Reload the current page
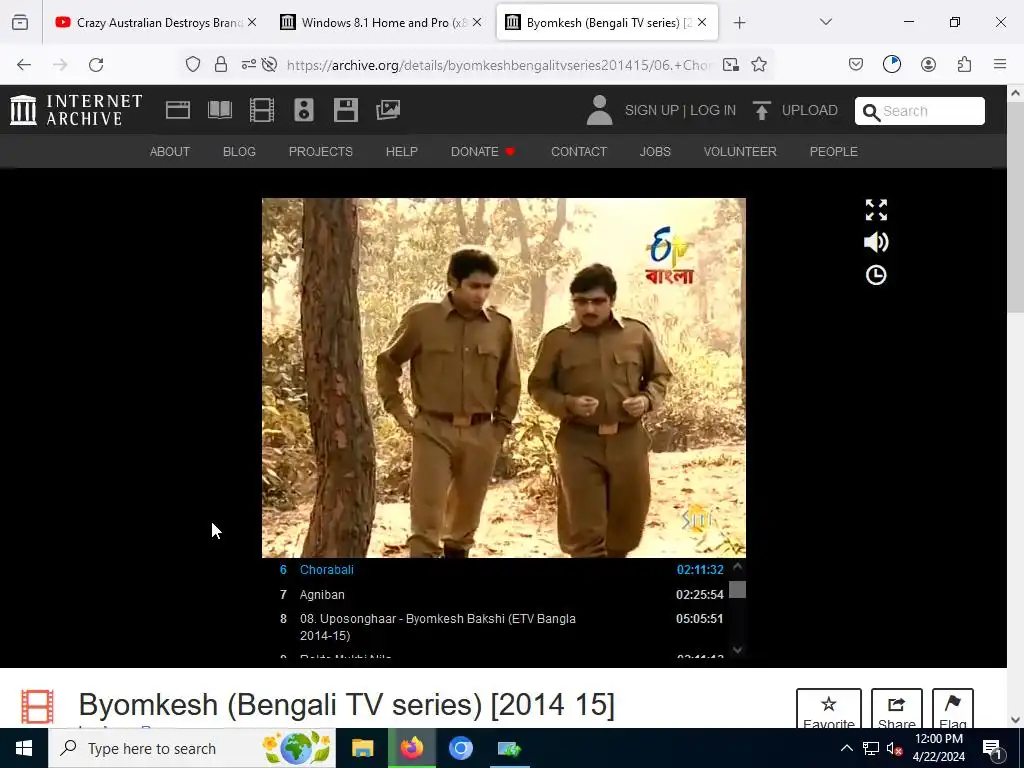1024x768 pixels. coord(96,64)
